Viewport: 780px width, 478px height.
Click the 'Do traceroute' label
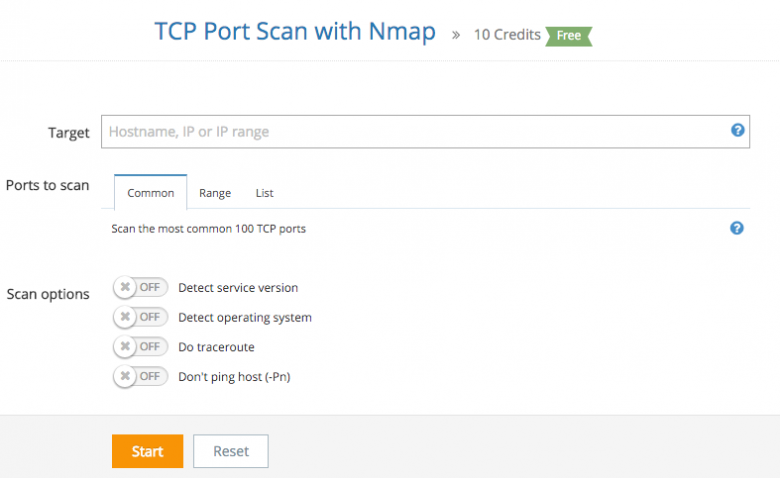tap(216, 347)
